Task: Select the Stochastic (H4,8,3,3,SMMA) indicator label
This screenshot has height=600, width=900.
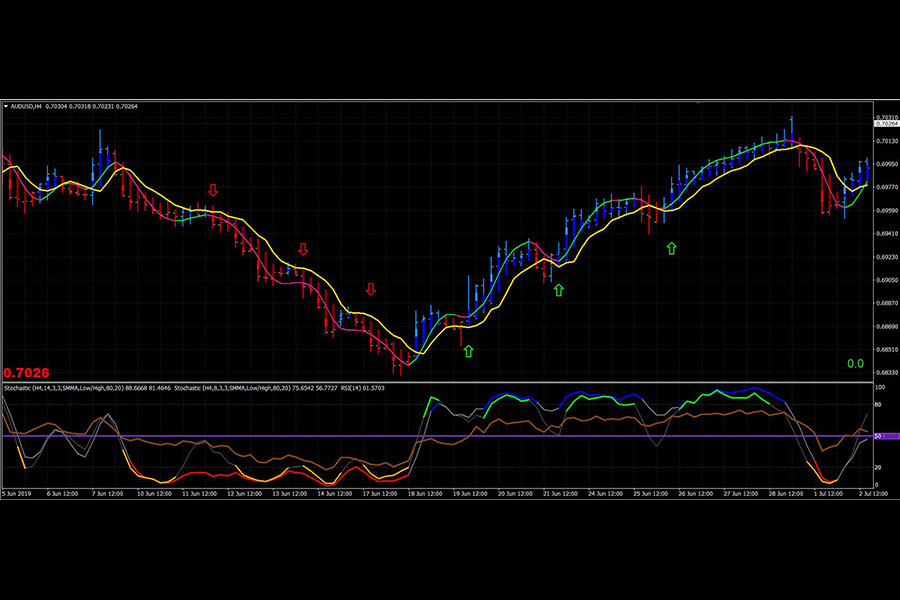Action: (x=255, y=388)
